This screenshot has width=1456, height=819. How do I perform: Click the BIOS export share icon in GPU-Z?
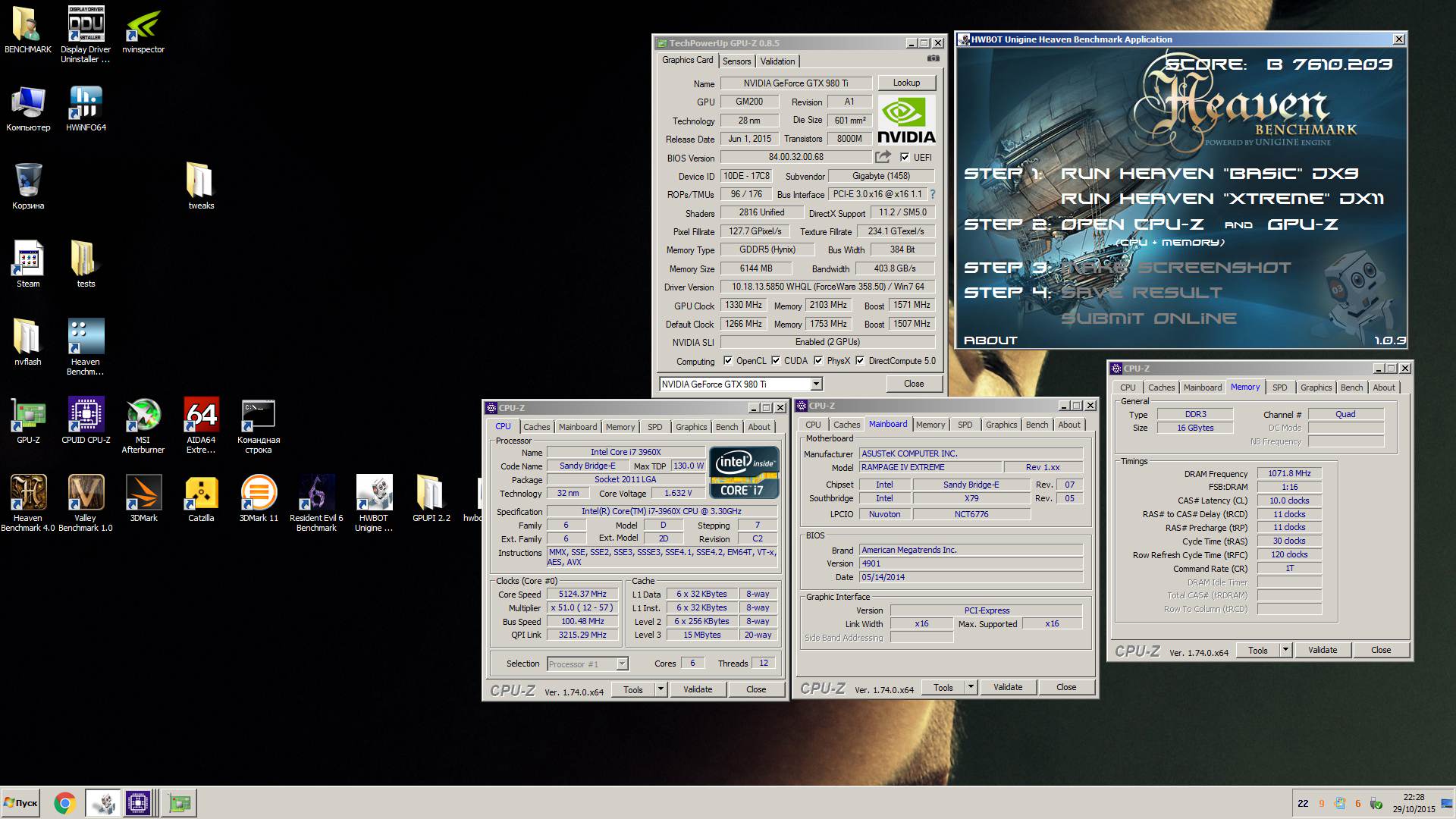click(883, 157)
